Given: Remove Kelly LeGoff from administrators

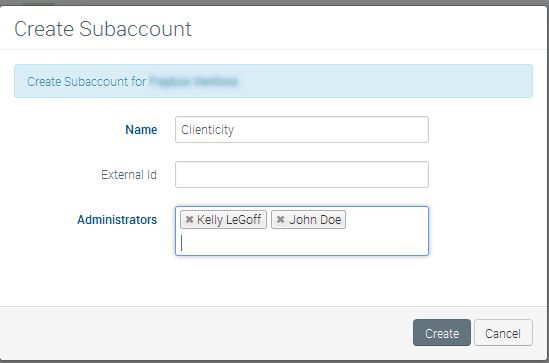Looking at the screenshot, I should tap(189, 219).
